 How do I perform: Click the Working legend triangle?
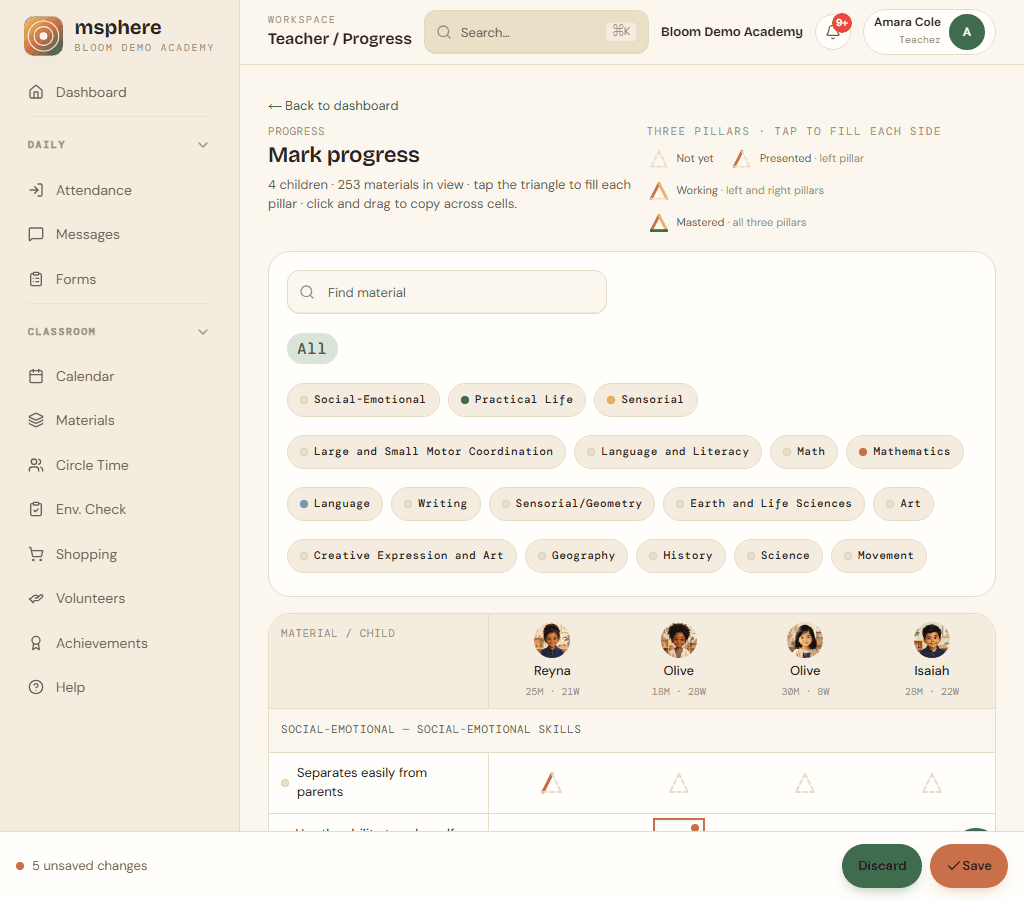pyautogui.click(x=659, y=191)
